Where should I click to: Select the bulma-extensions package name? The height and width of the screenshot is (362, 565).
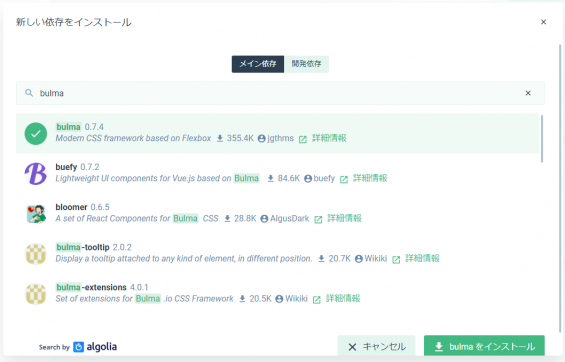tap(91, 287)
